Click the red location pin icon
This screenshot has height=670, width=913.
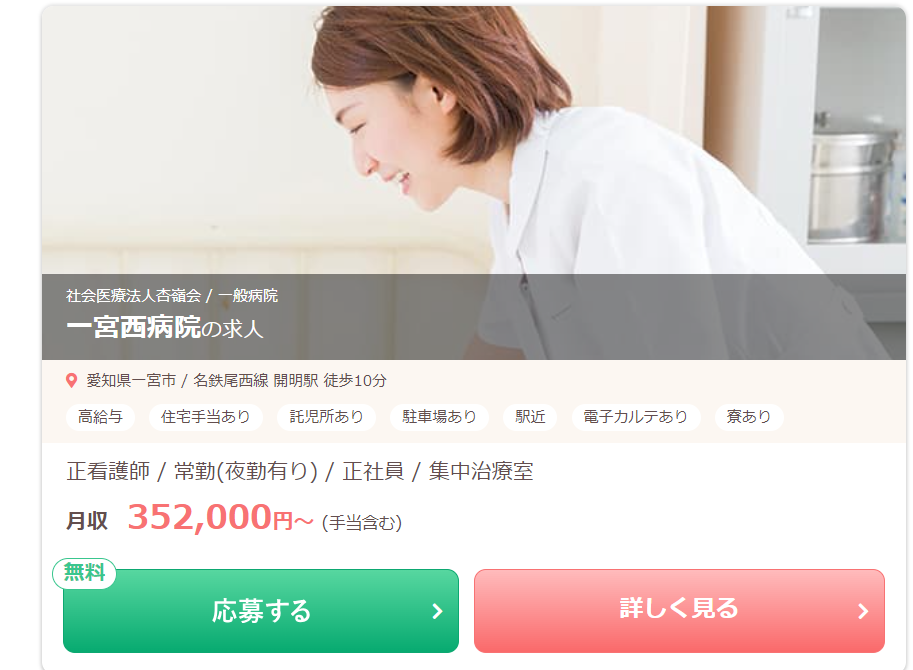pos(71,381)
